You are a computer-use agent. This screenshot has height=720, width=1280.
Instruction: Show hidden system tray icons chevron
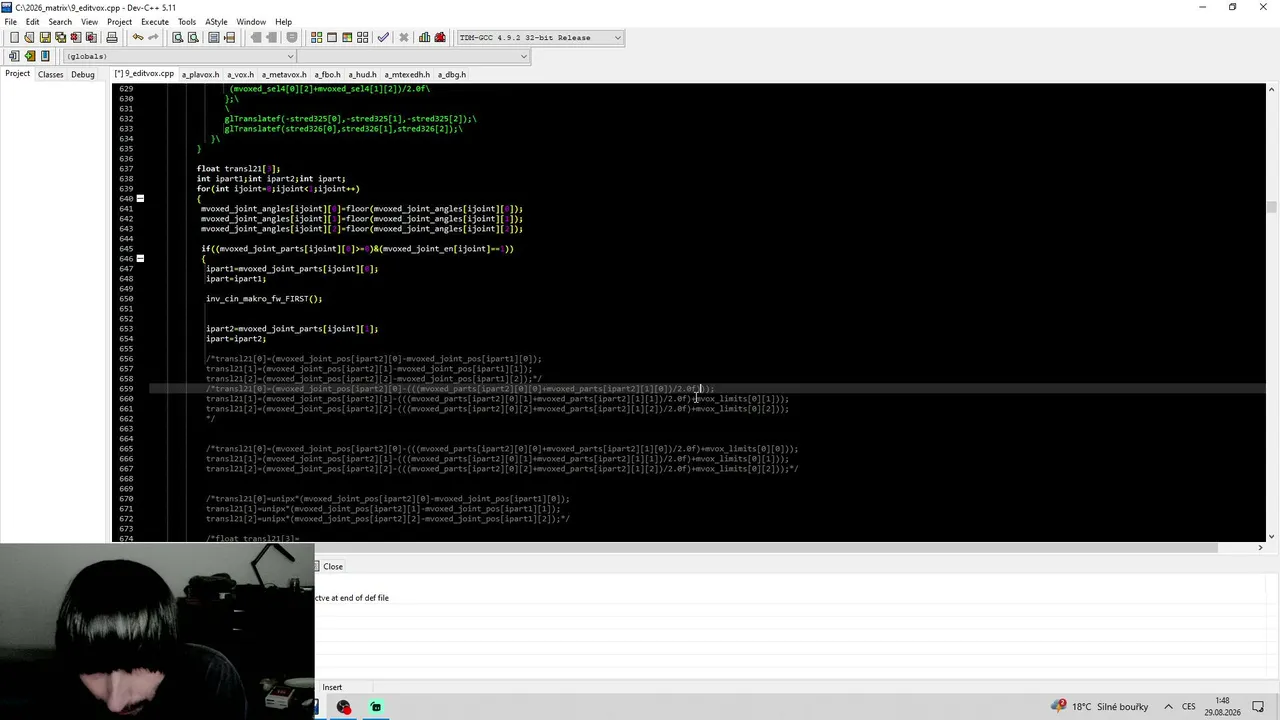pyautogui.click(x=1168, y=707)
